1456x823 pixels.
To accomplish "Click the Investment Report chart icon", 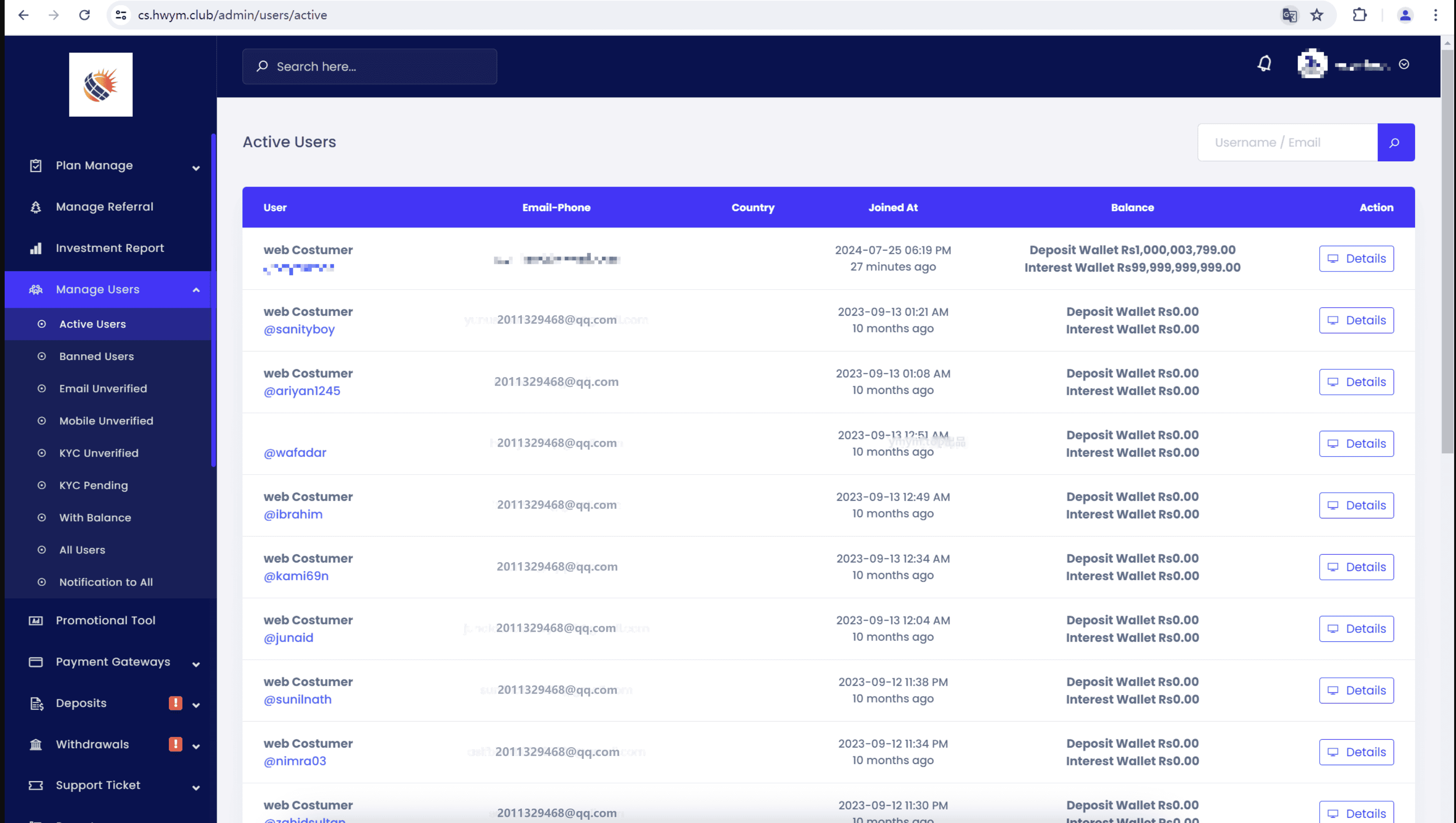I will [36, 248].
